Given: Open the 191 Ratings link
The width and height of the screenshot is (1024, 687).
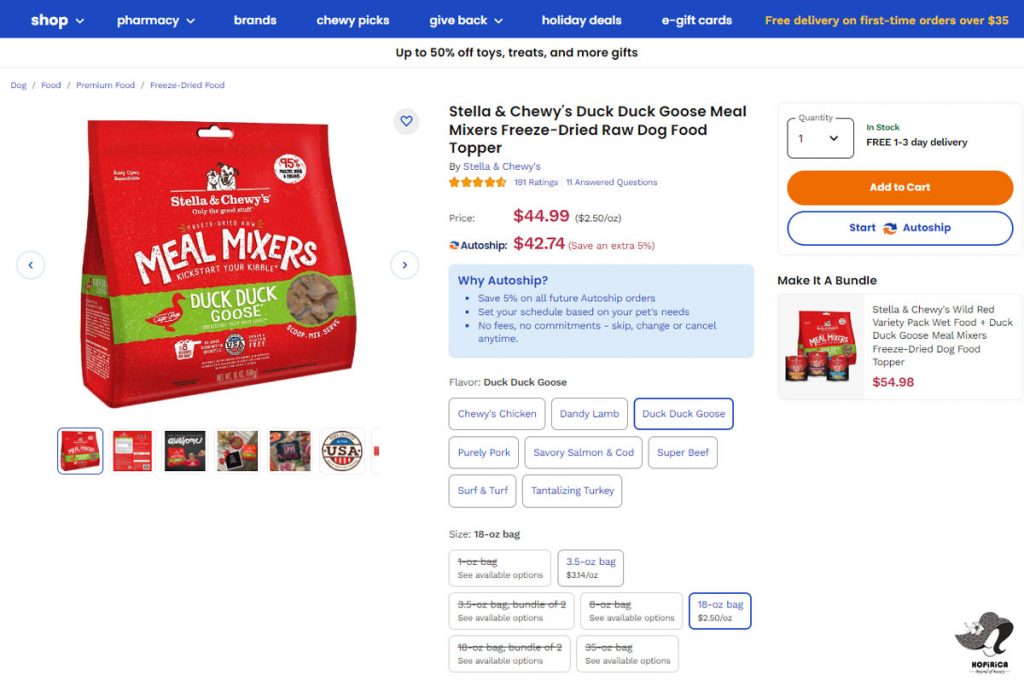Looking at the screenshot, I should coord(536,183).
